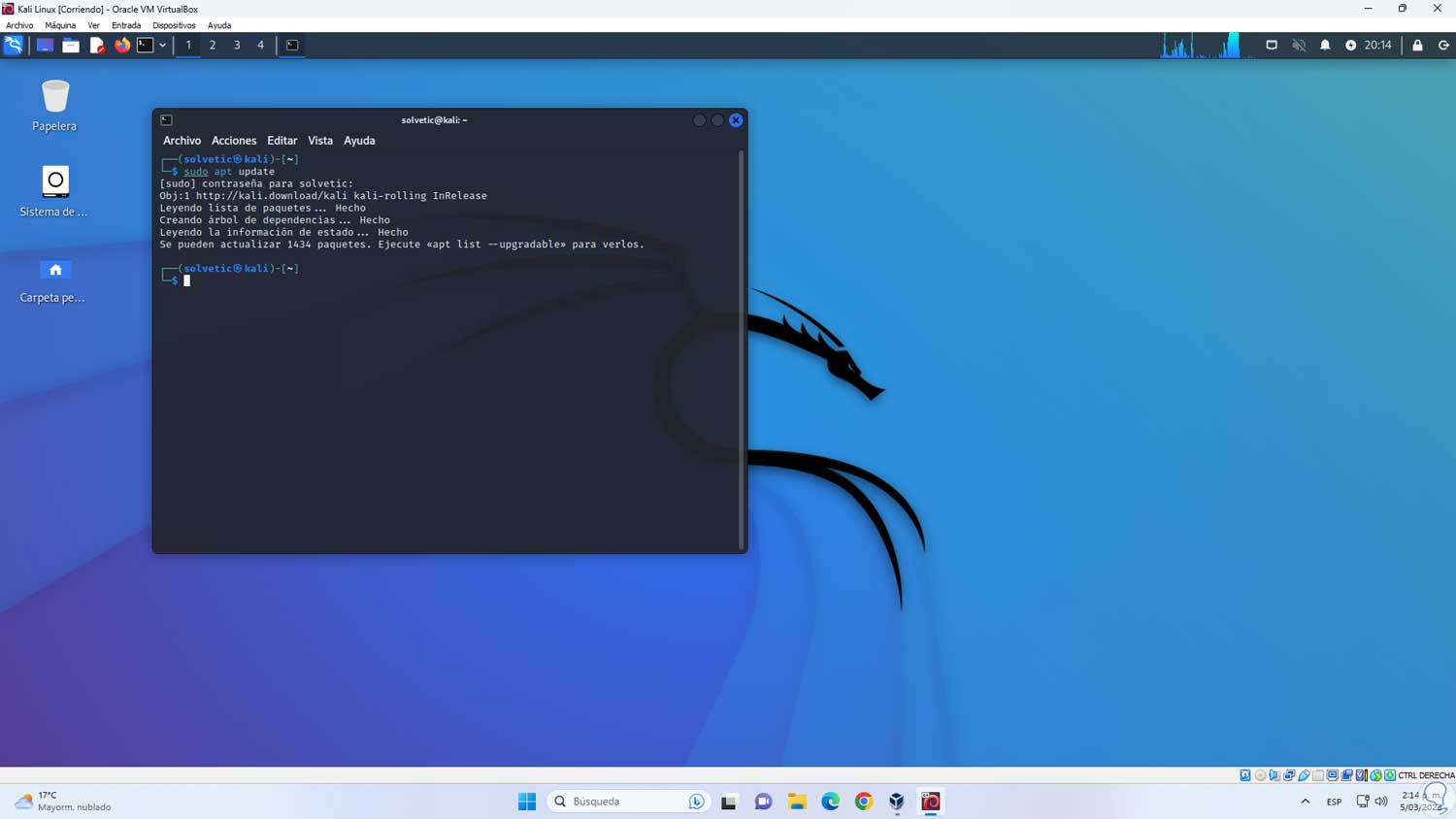This screenshot has height=819, width=1456.
Task: Open VirtualBox Ayuda menu
Action: [219, 25]
